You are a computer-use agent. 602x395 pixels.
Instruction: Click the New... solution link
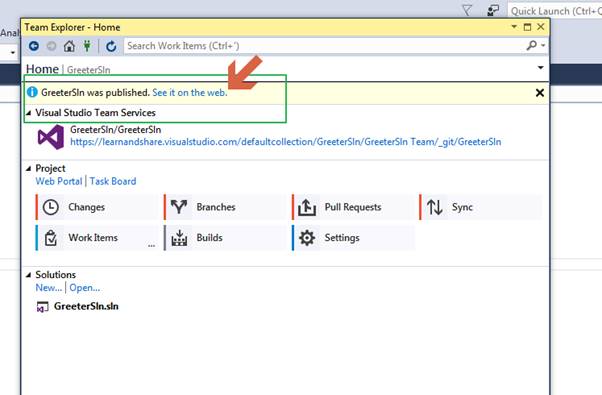(48, 288)
